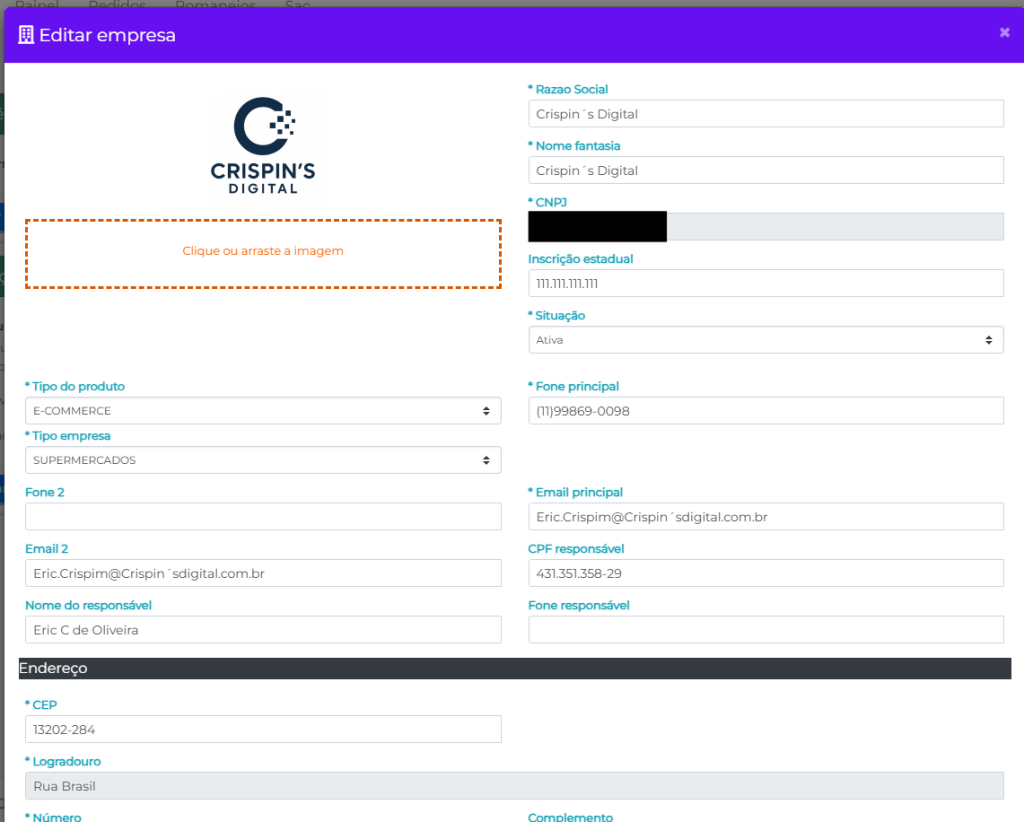Click the Inscrição estadual field
This screenshot has width=1024, height=822.
coord(765,283)
